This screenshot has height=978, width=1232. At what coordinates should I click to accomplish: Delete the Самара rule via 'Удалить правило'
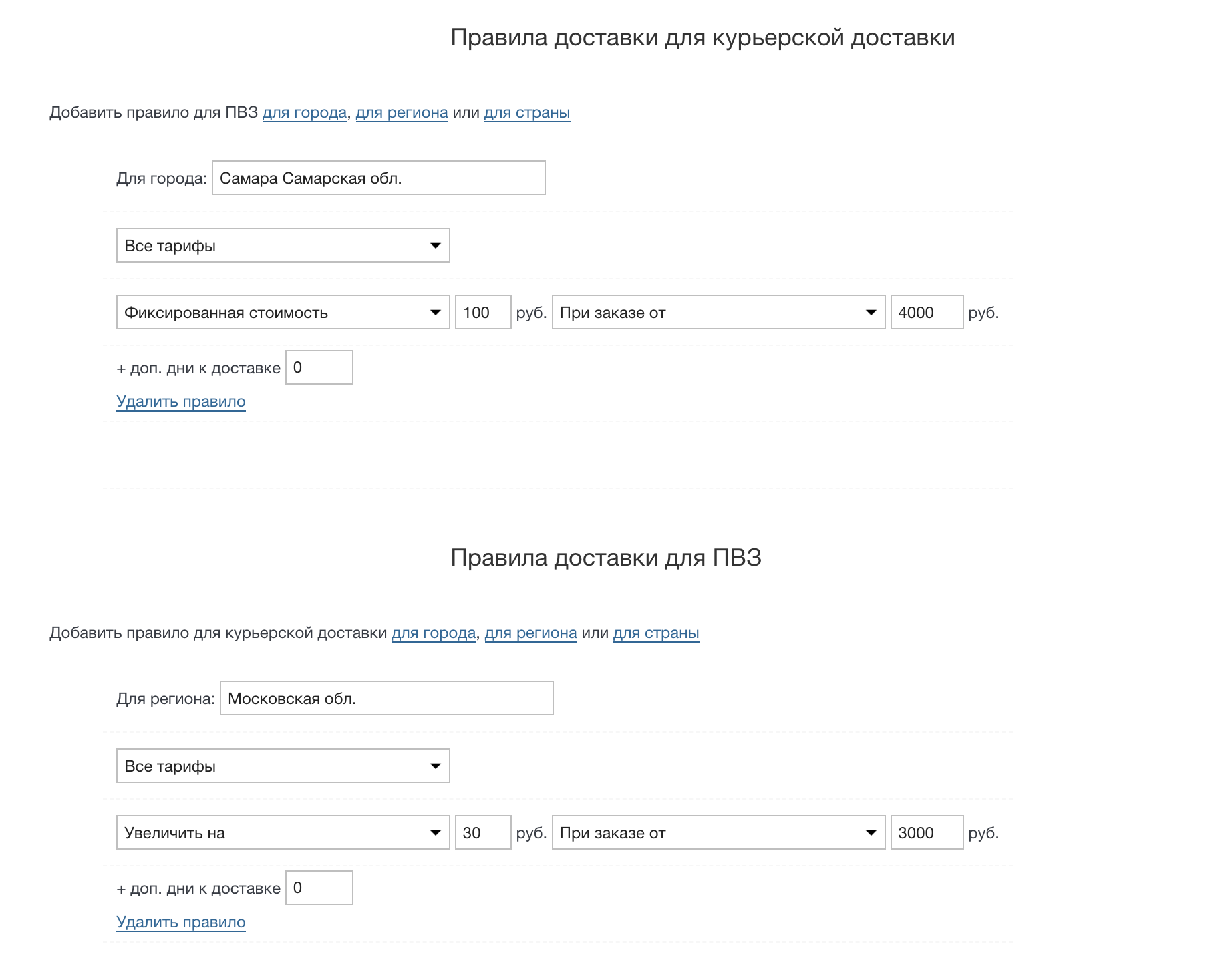click(181, 402)
